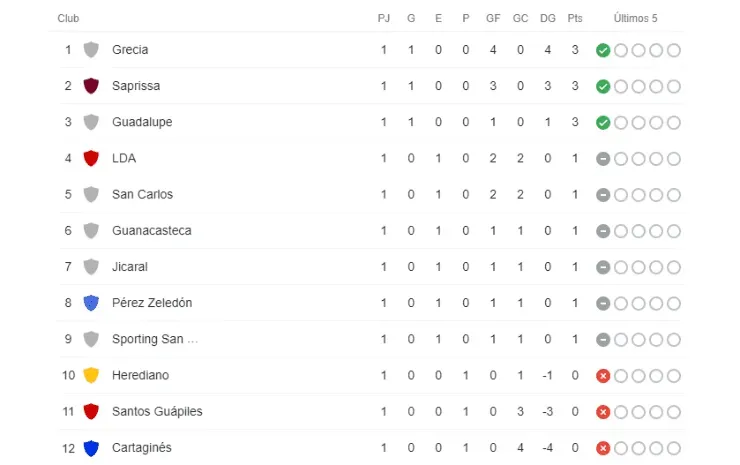
Task: Click Grecia's green win checkmark icon
Action: 602,50
